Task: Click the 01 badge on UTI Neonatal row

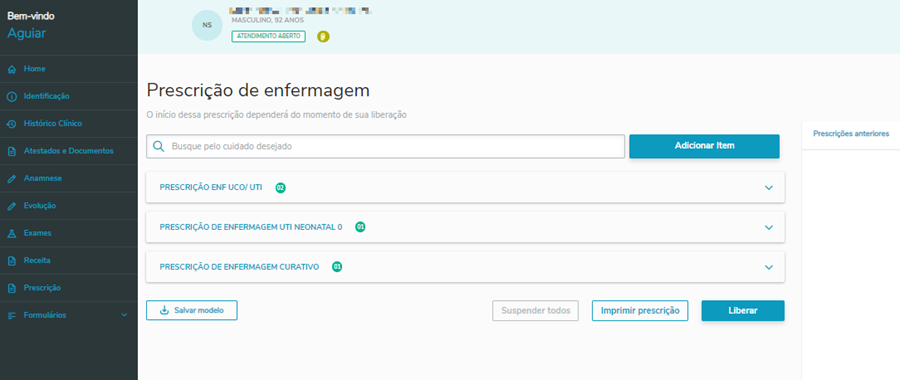Action: click(x=360, y=227)
